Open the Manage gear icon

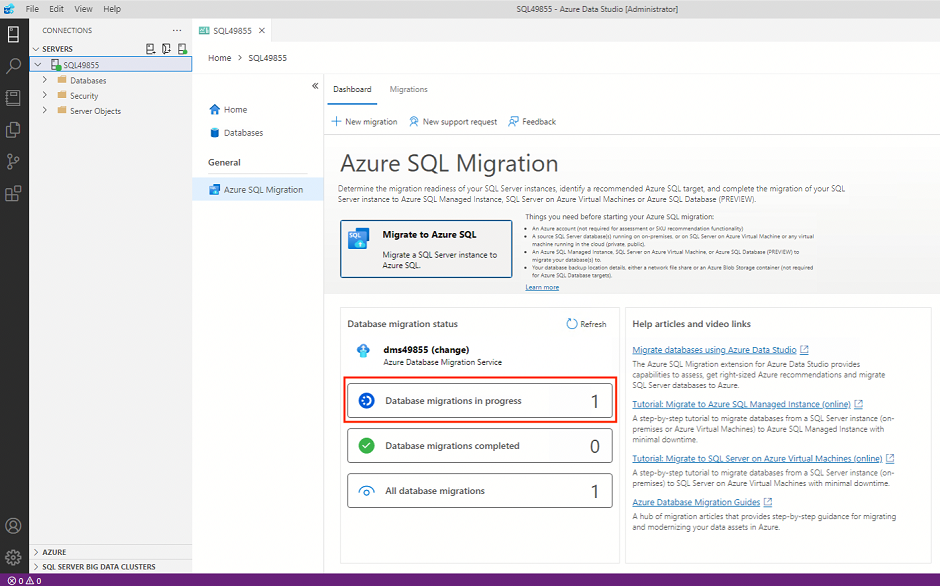click(13, 558)
